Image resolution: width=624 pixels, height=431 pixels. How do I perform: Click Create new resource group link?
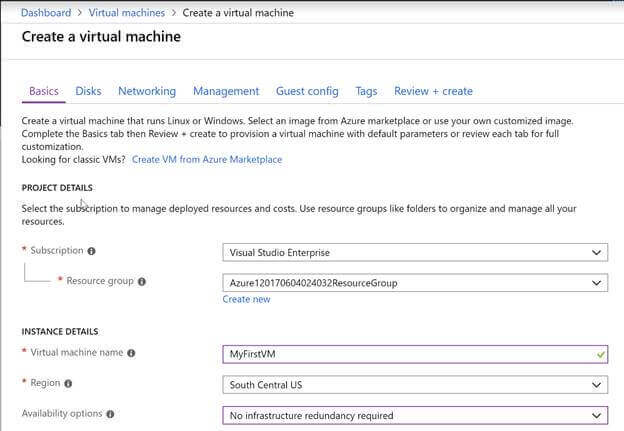(x=246, y=299)
